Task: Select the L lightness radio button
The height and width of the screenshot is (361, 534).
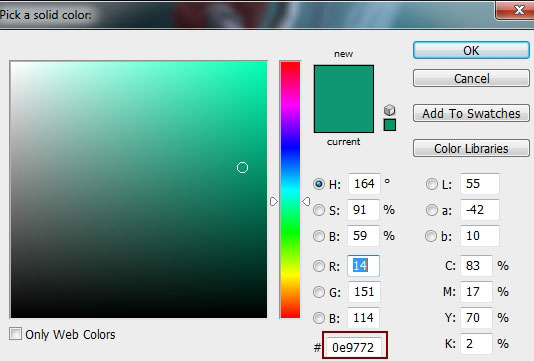Action: pos(431,184)
